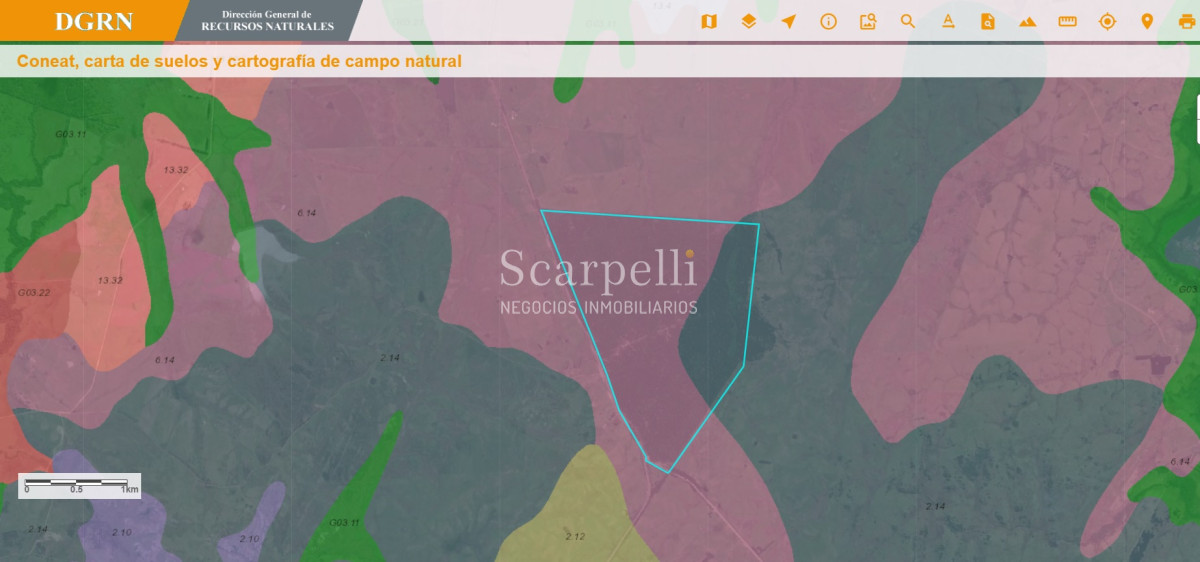Activate the information (i) tool
1200x562 pixels.
pos(828,21)
